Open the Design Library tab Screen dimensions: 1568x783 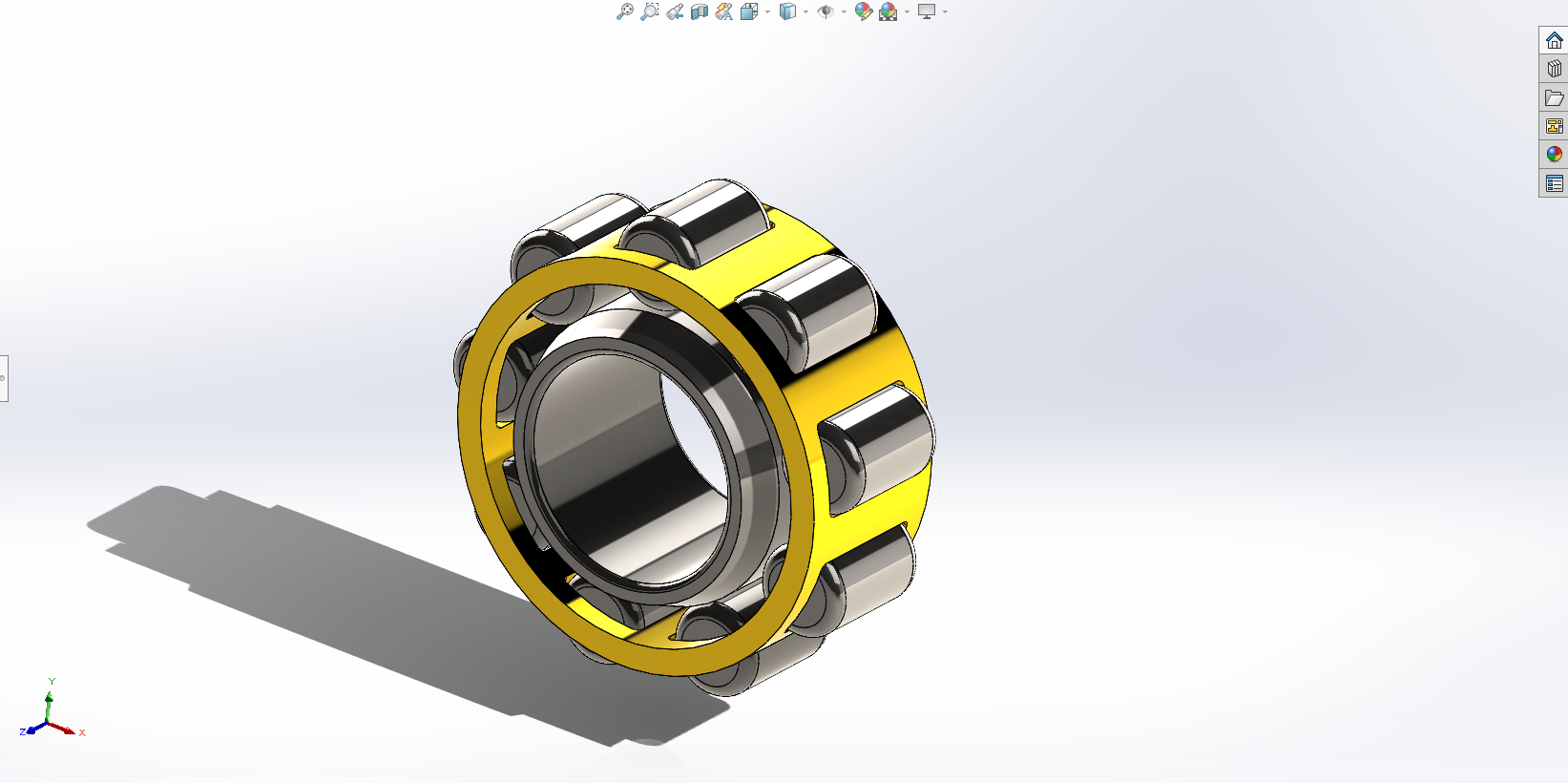coord(1554,69)
